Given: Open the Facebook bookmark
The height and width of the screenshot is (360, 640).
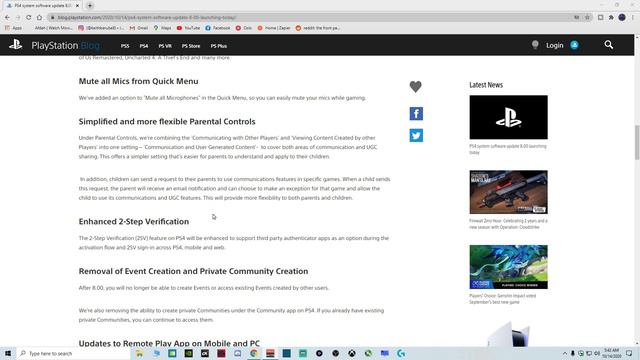Looking at the screenshot, I should point(218,28).
